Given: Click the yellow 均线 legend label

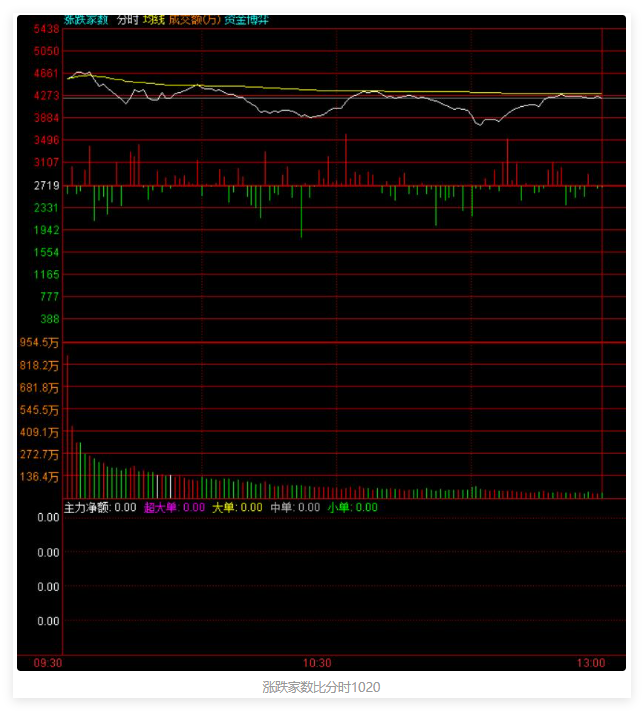Looking at the screenshot, I should click(x=153, y=20).
